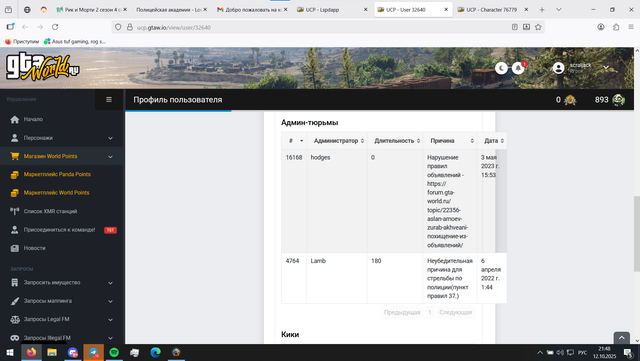Screen dimensions: 640x361
Task: Click scroll-to-top arrow button
Action: (x=621, y=338)
